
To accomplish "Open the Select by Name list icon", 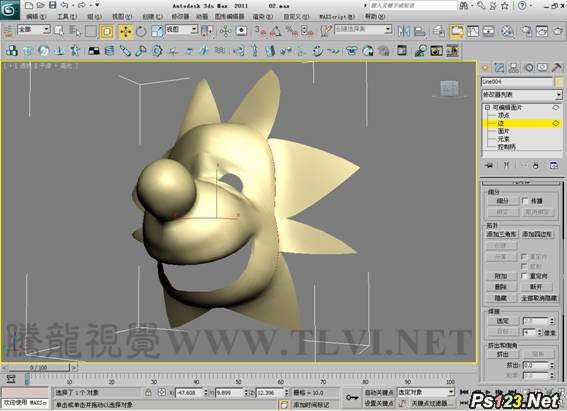I will (x=75, y=31).
